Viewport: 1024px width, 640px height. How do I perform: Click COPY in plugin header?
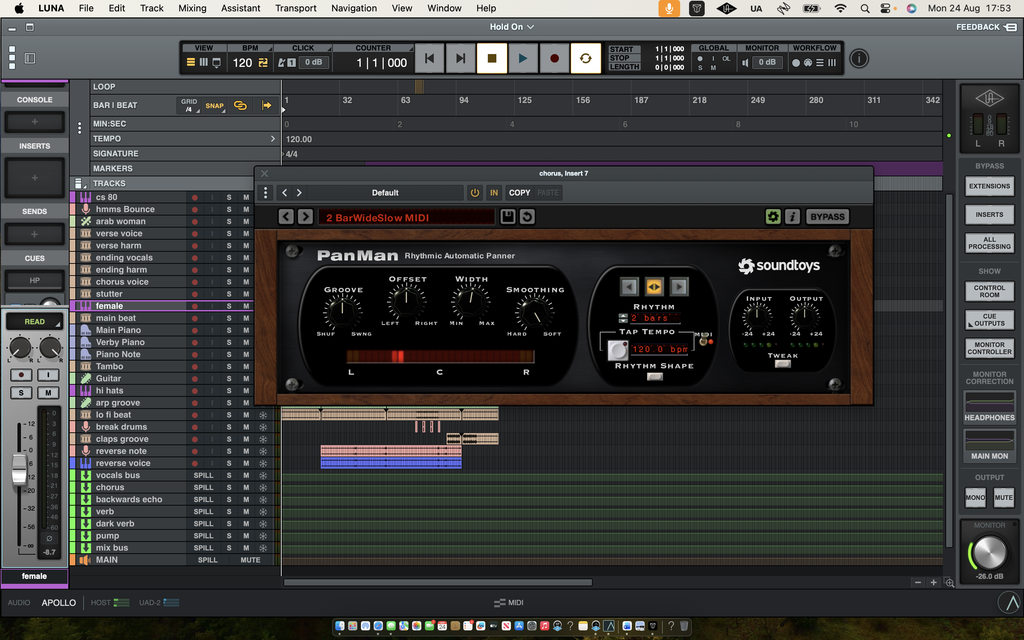click(x=519, y=193)
